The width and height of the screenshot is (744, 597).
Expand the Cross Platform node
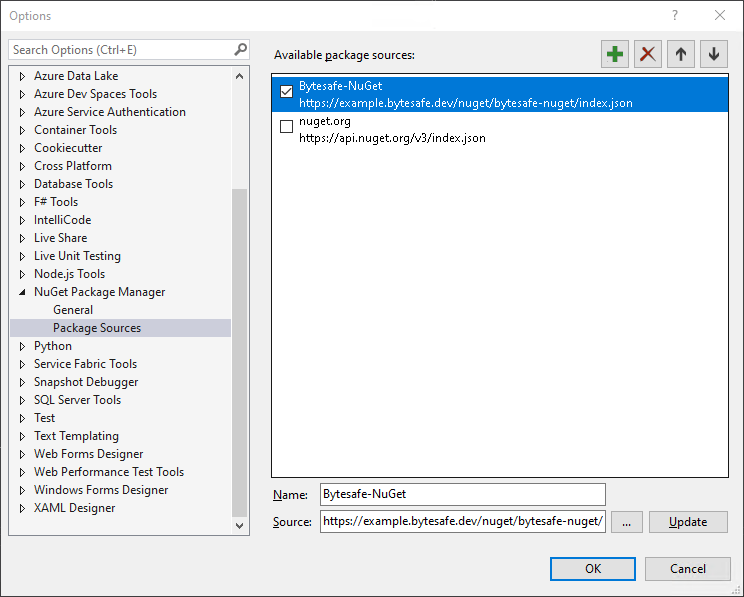click(x=22, y=166)
